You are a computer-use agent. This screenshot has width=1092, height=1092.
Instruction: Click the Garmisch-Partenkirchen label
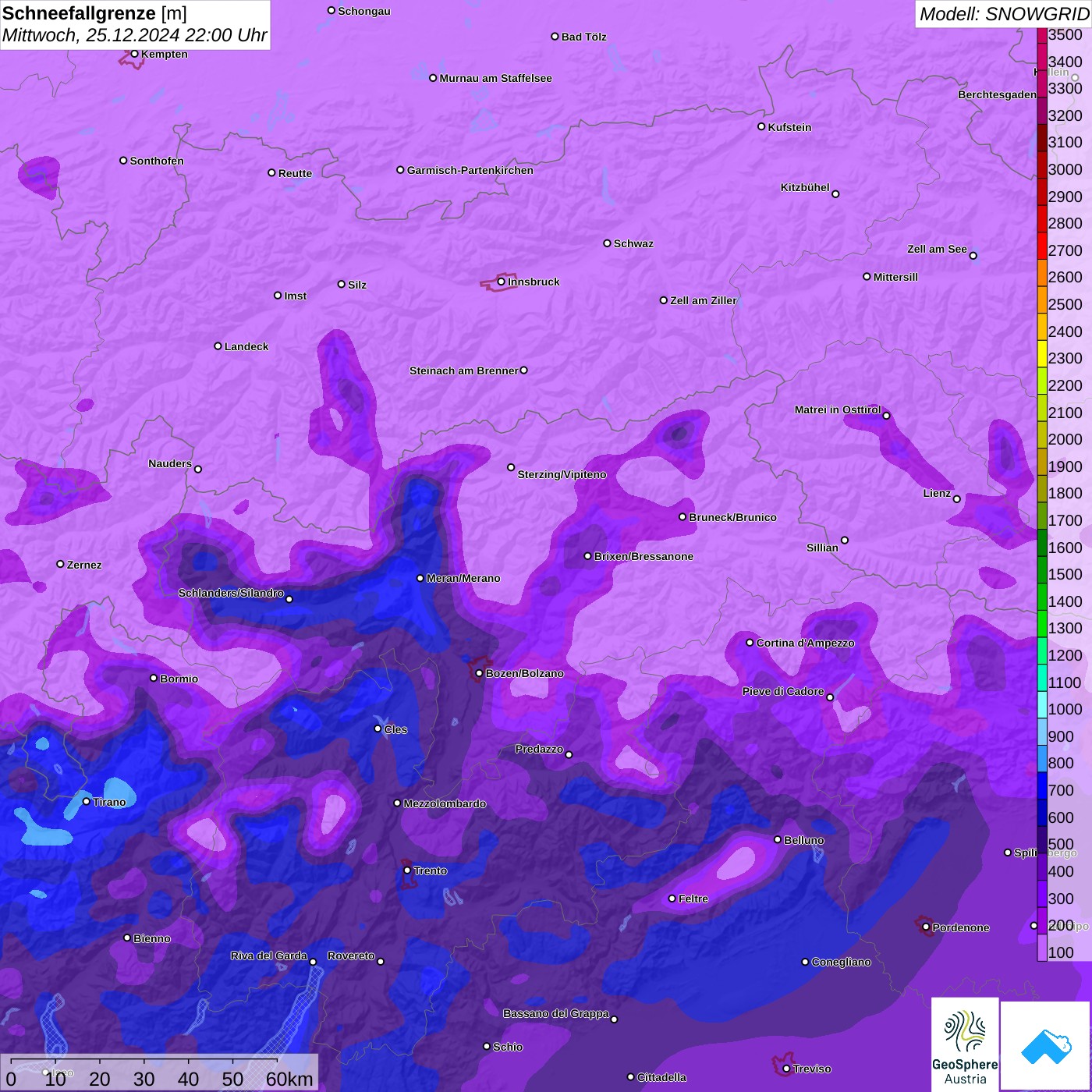(470, 170)
